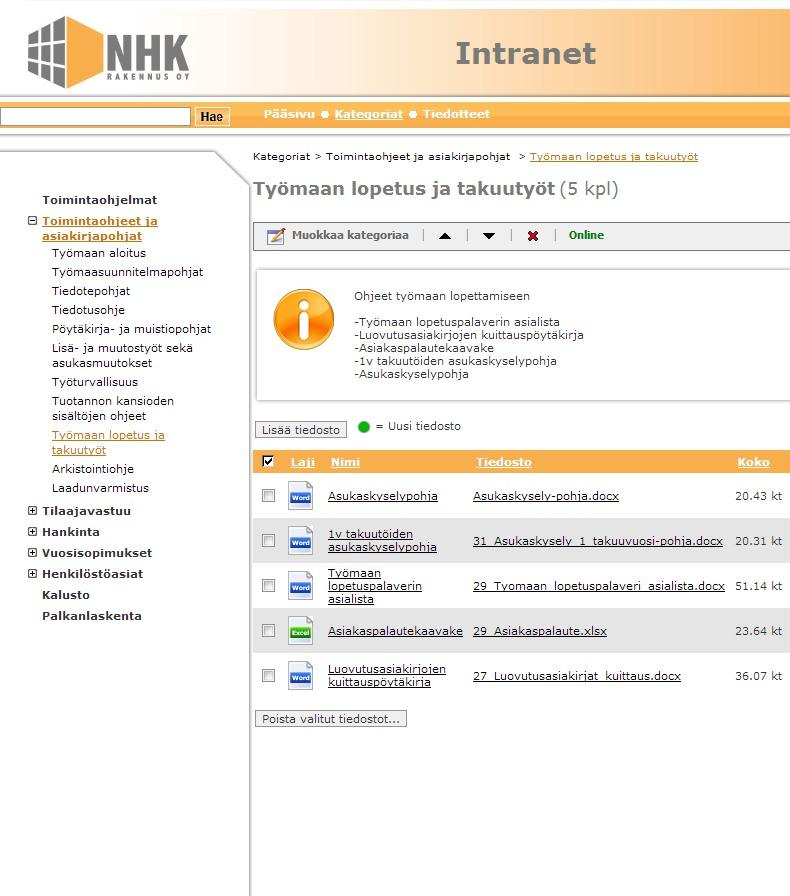
Task: Sort the table by Tiedosto column
Action: 504,462
